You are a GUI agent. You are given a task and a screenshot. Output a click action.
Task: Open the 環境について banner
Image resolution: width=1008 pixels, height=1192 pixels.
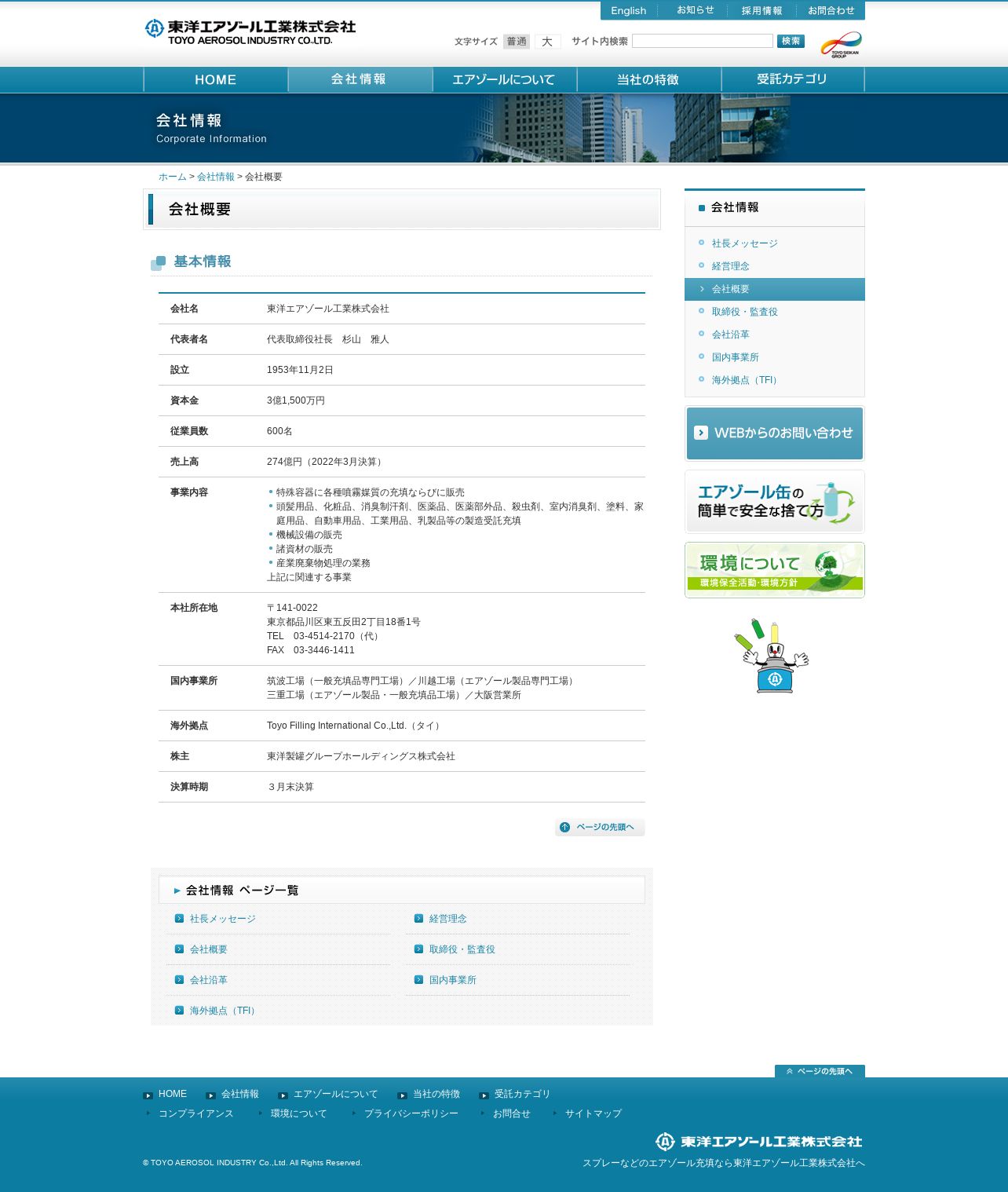[775, 570]
